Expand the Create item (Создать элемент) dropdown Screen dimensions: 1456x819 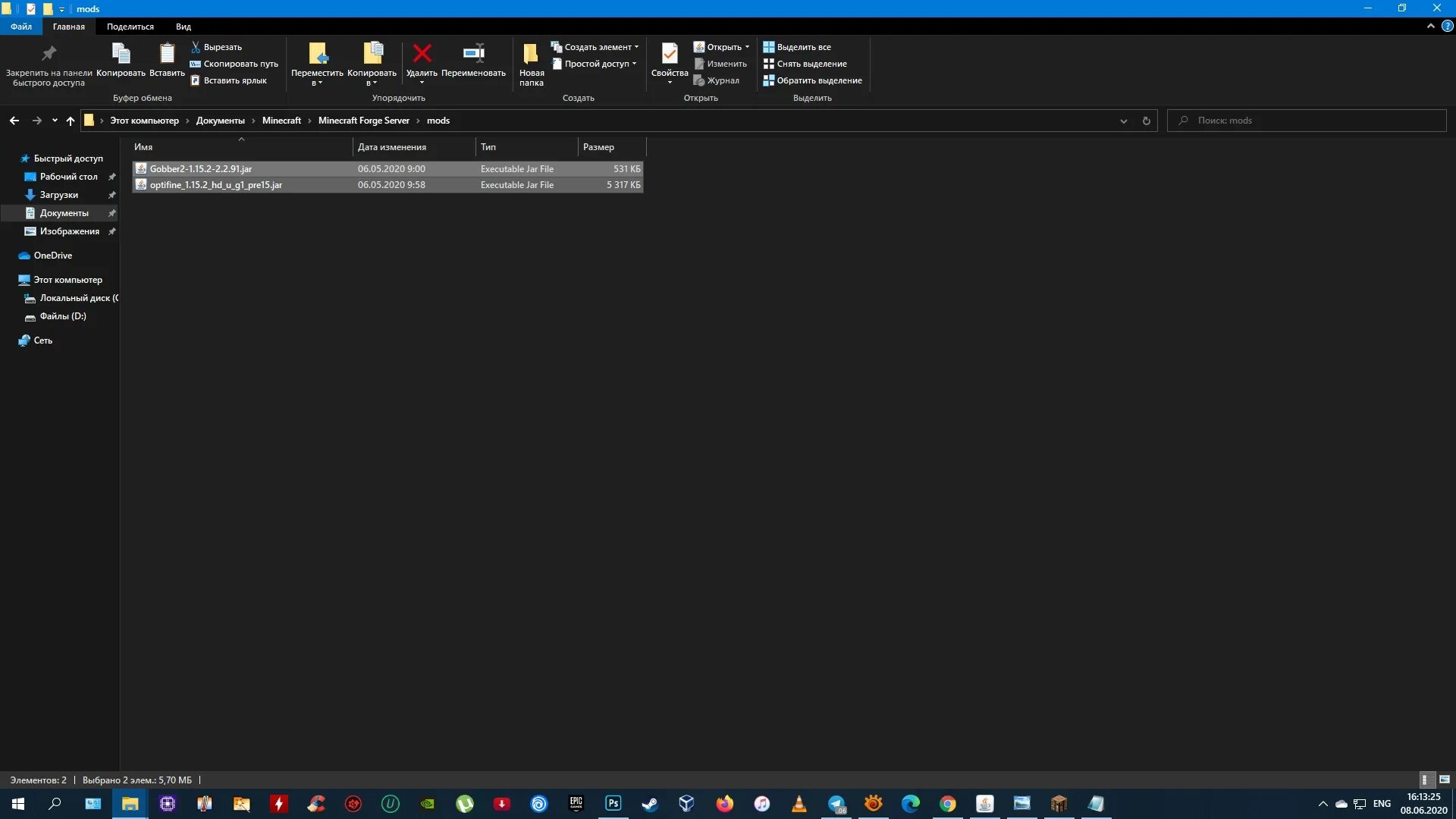(636, 47)
